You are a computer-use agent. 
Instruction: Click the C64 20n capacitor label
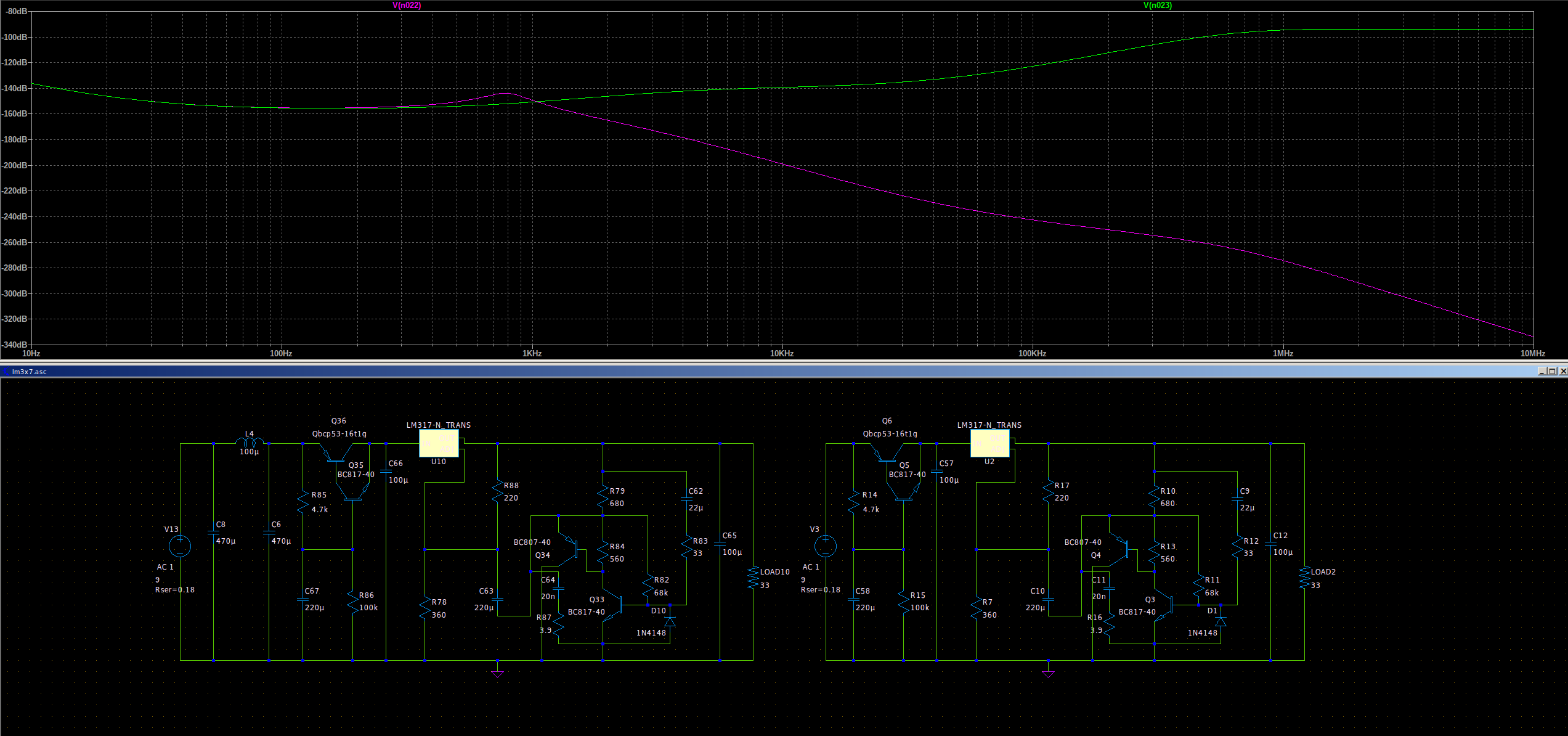point(548,588)
